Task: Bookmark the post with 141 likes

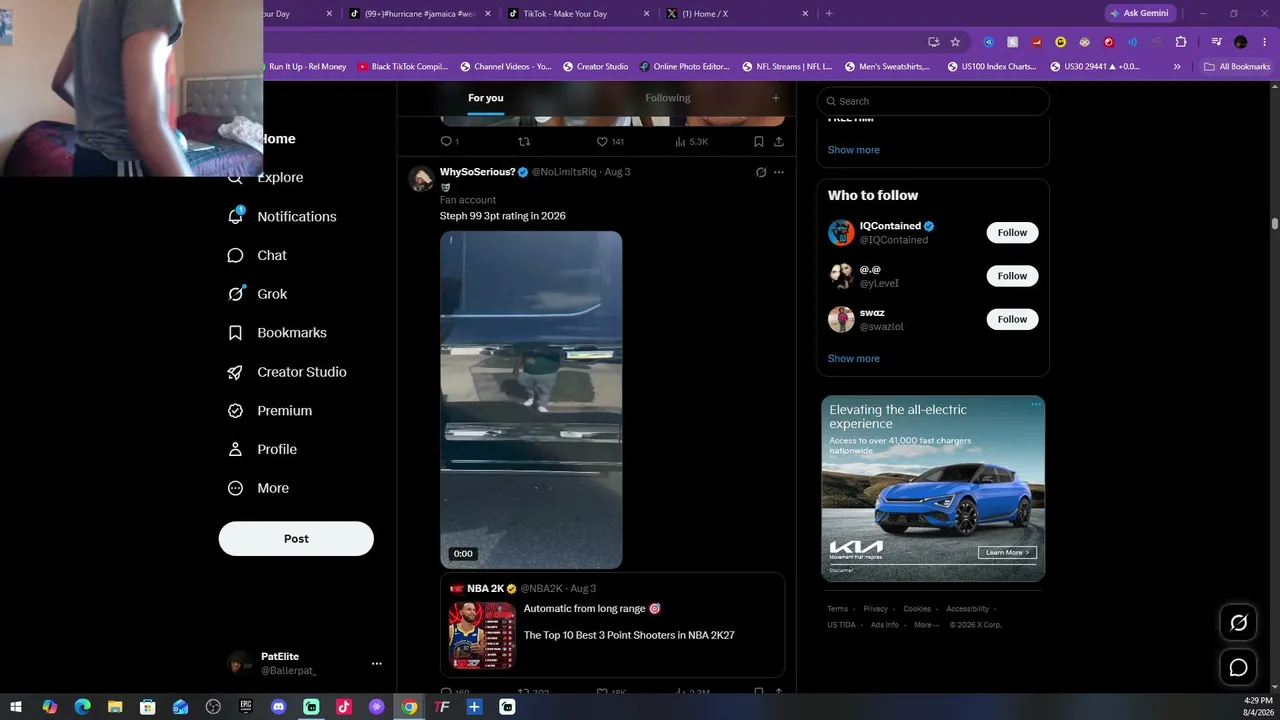Action: 759,142
